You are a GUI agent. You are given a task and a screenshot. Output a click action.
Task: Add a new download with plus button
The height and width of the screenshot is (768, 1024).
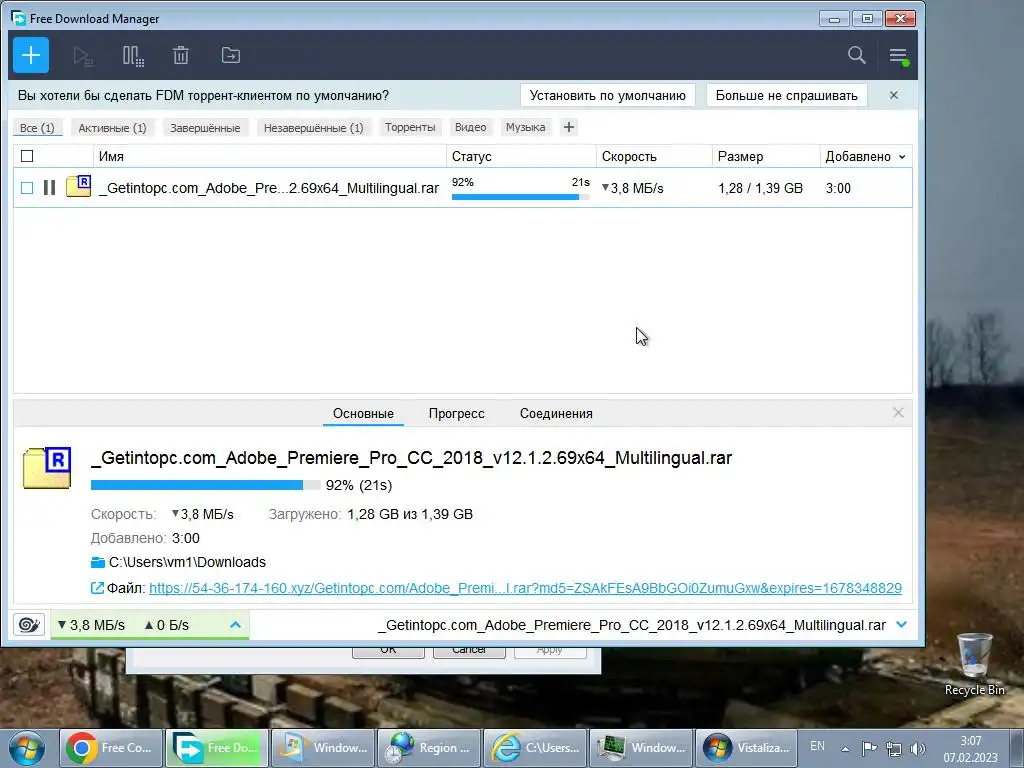coord(31,56)
